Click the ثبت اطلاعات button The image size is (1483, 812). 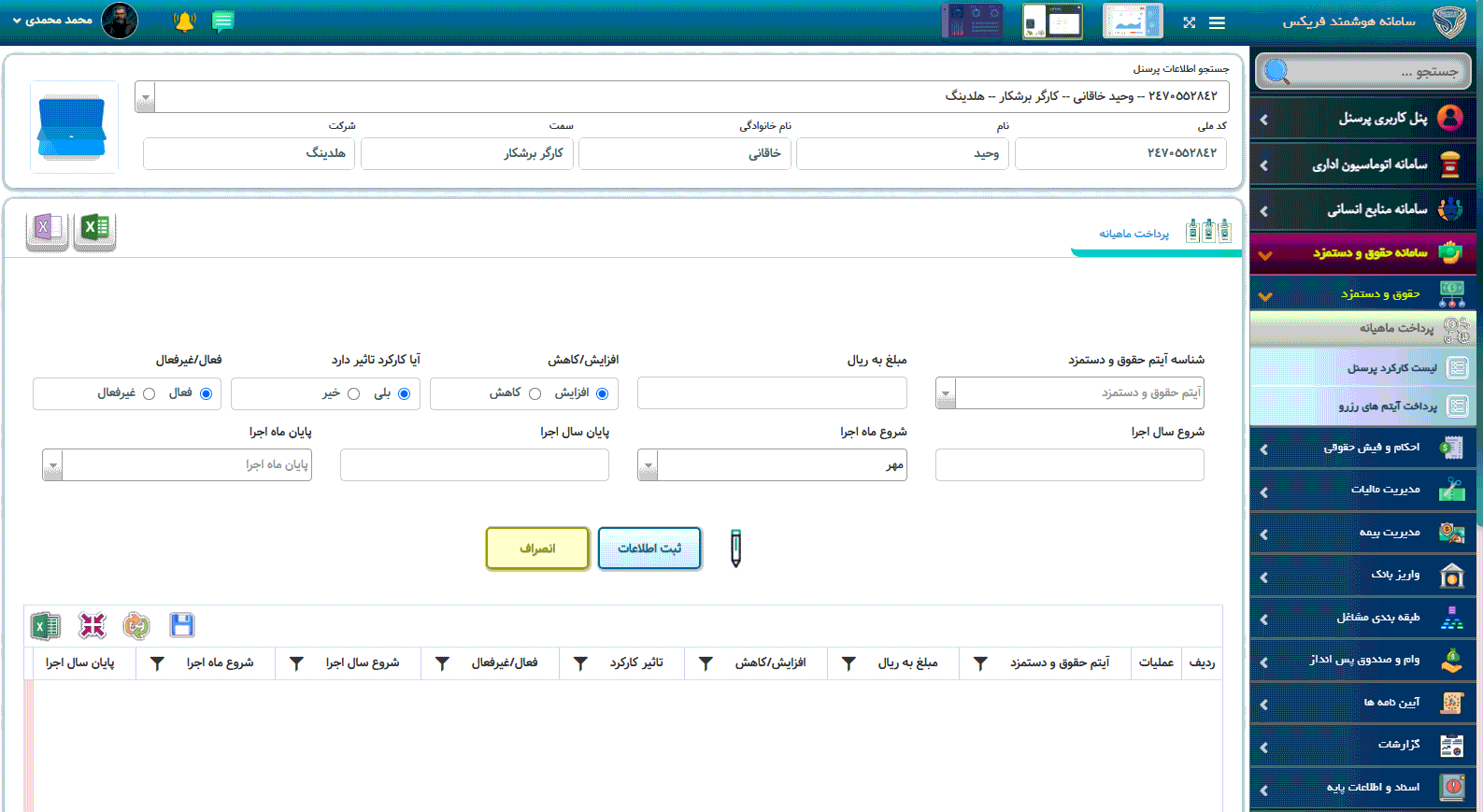click(x=649, y=548)
